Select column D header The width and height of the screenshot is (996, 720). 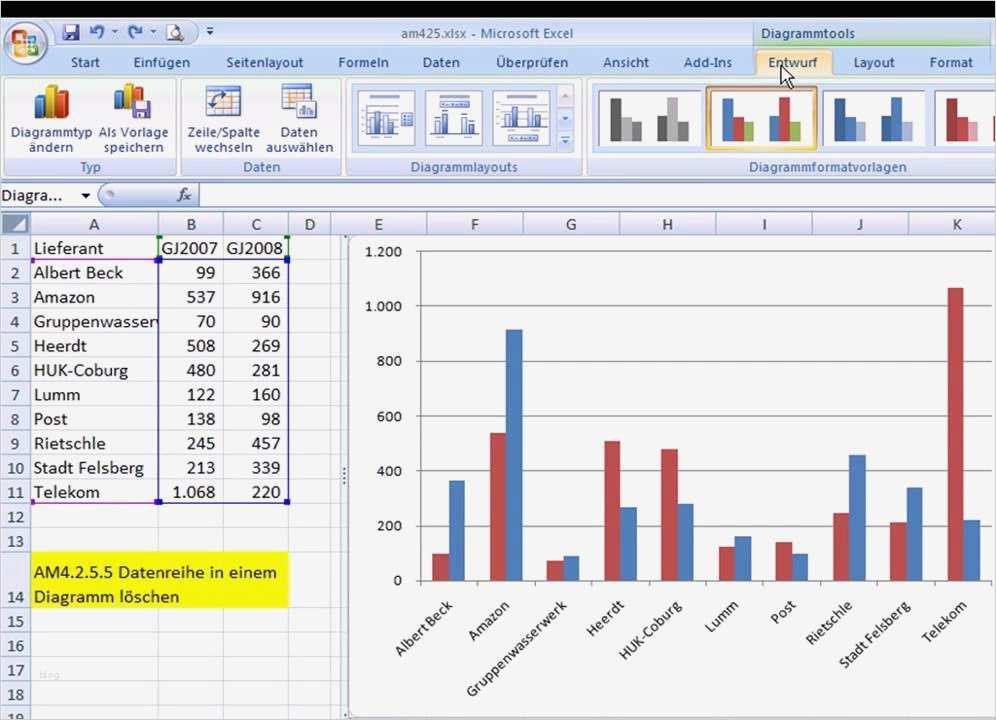click(x=309, y=224)
